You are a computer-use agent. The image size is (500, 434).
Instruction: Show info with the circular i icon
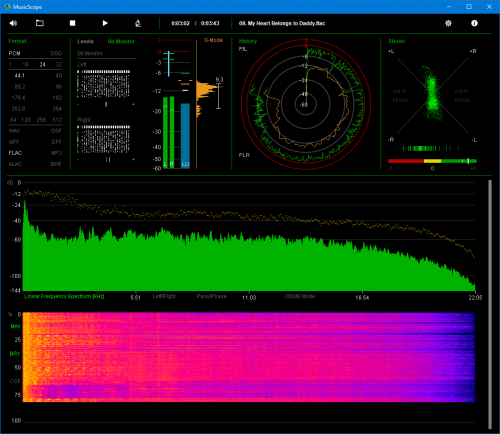coord(474,23)
